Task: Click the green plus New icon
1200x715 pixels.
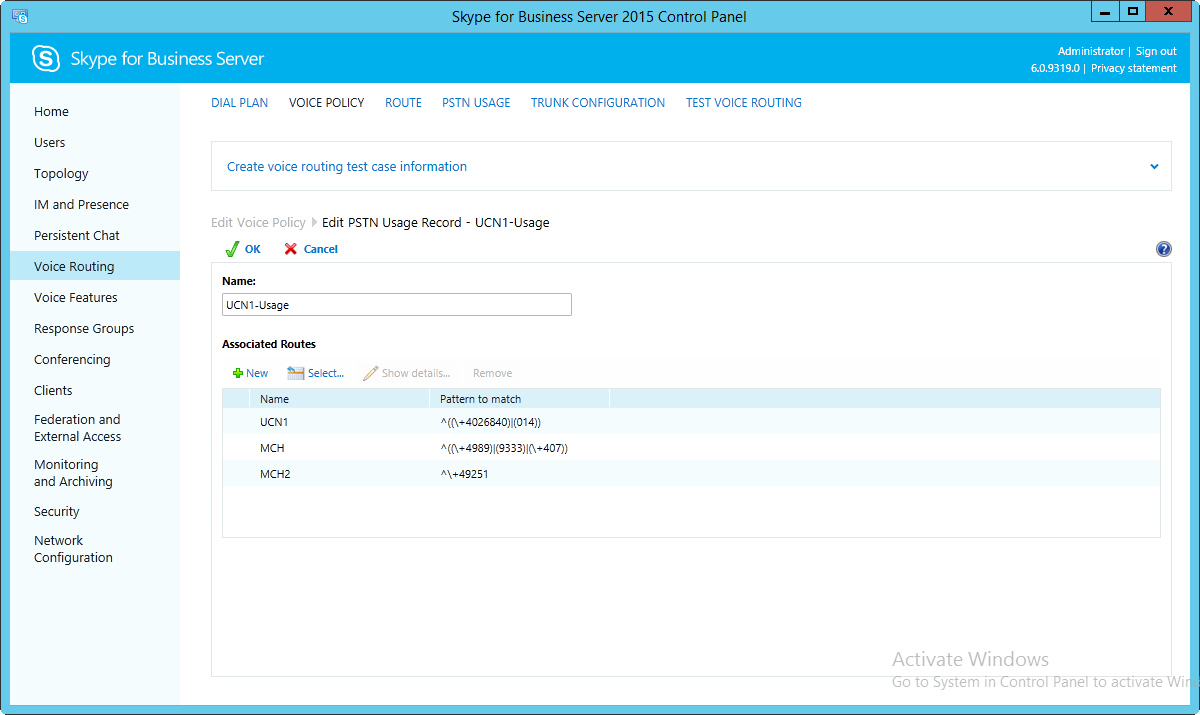Action: (238, 373)
